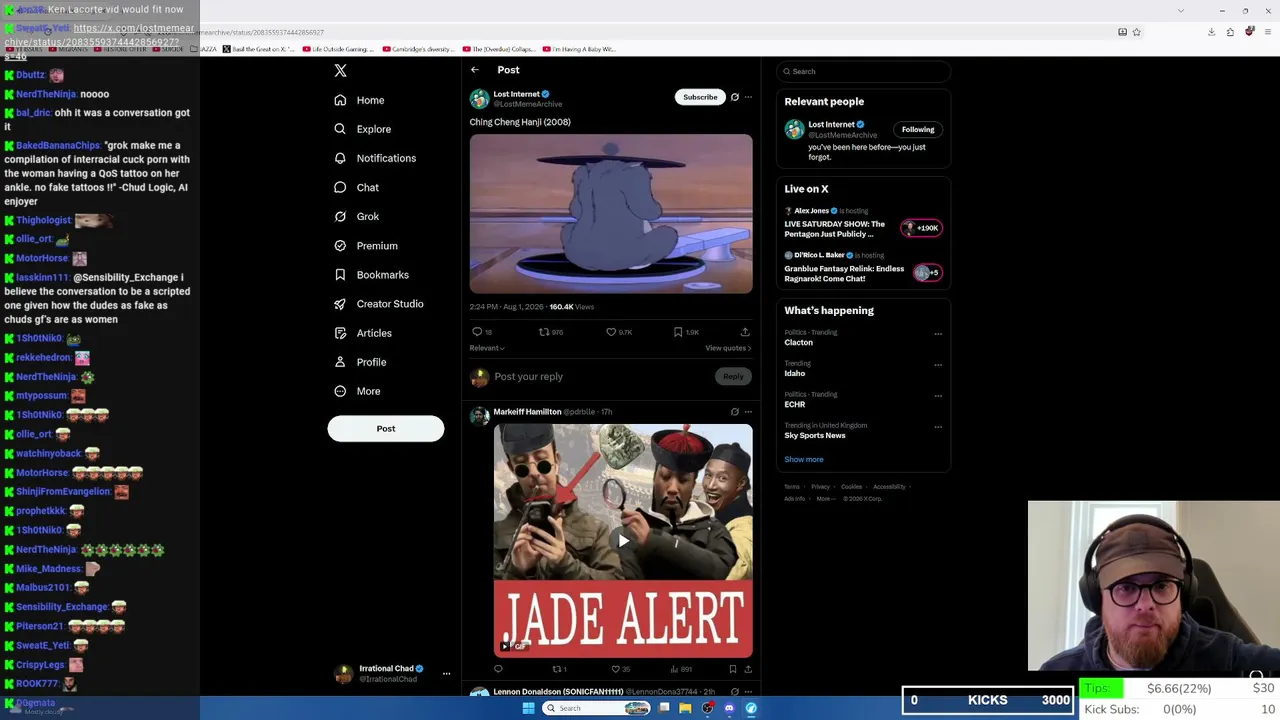Share Markeiff Hamilton's reply
Image resolution: width=1280 pixels, height=720 pixels.
748,669
